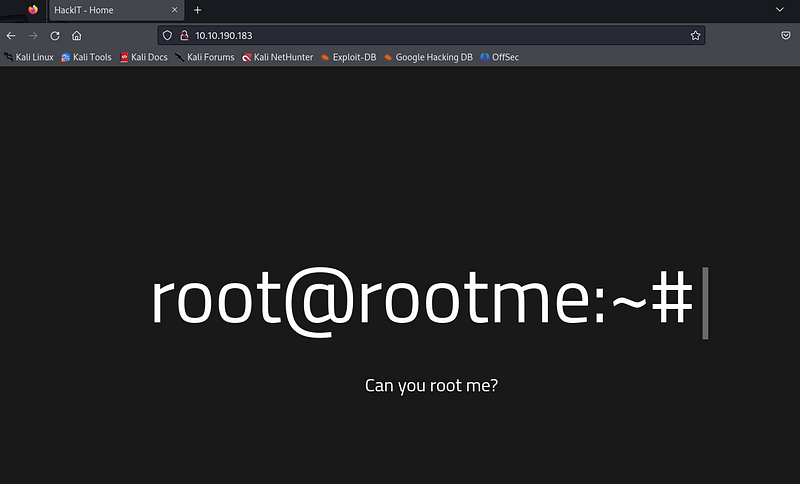This screenshot has width=800, height=484.
Task: Open a new tab with plus button
Action: tap(197, 10)
